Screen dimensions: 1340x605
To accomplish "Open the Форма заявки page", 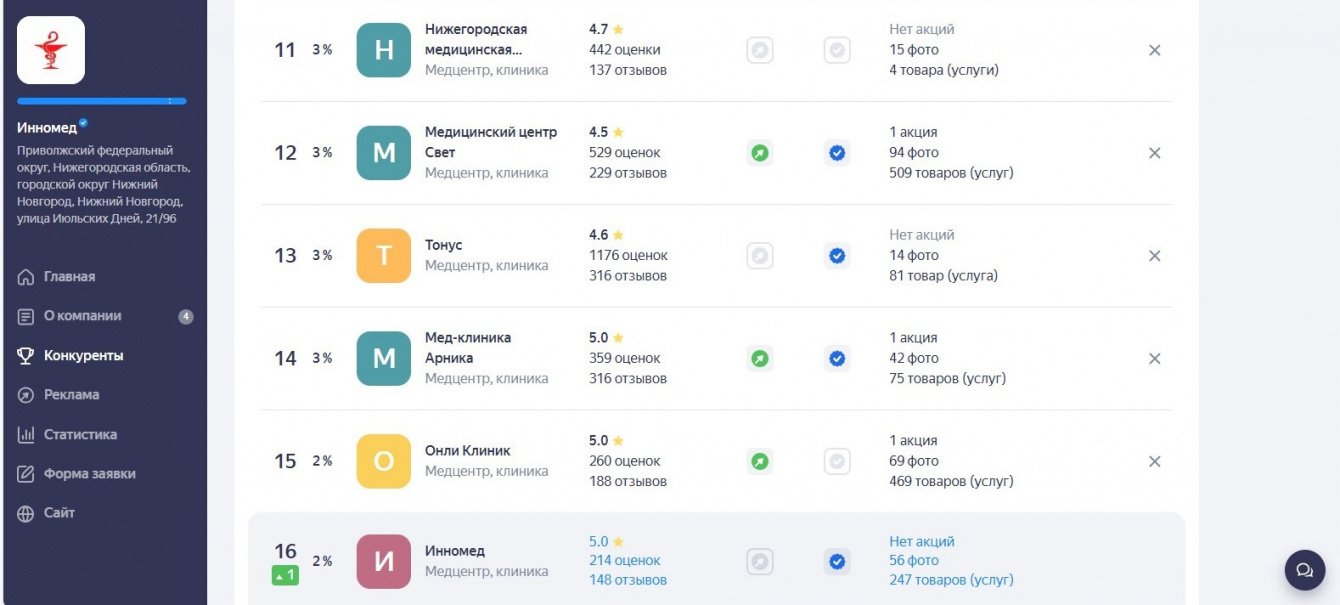I will click(x=89, y=474).
